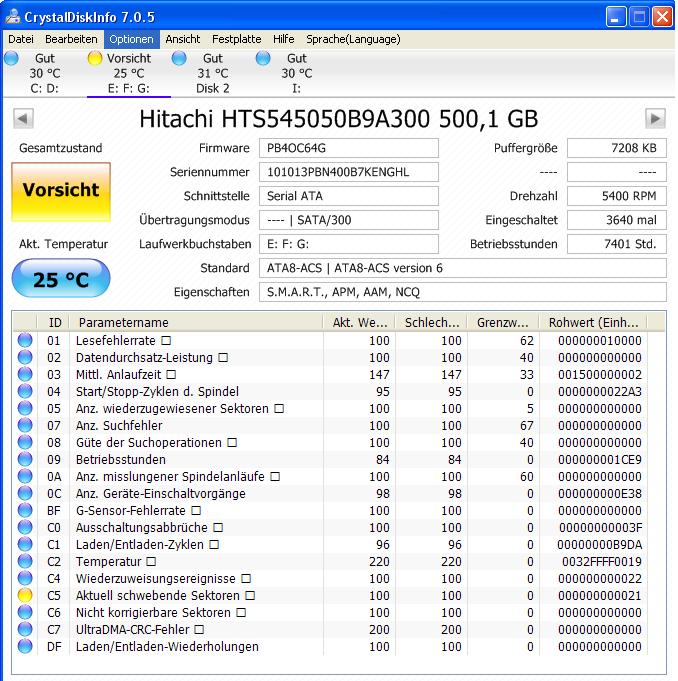The height and width of the screenshot is (681, 678).
Task: Click the Schnittstelle field Serial ATA
Action: tap(349, 196)
